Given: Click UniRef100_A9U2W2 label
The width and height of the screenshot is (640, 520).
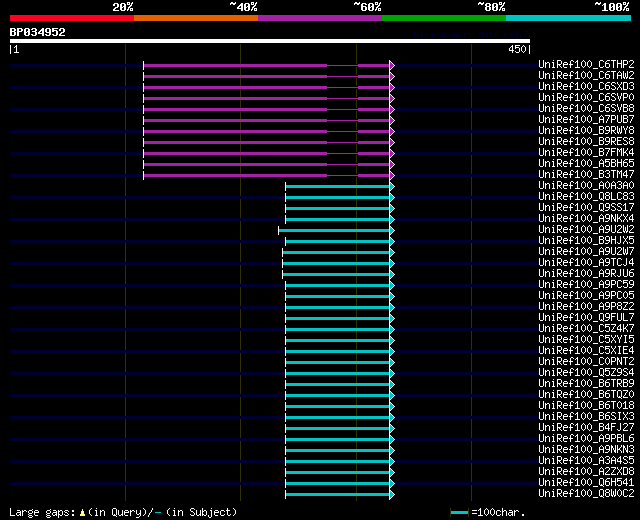Looking at the screenshot, I should coord(586,230).
